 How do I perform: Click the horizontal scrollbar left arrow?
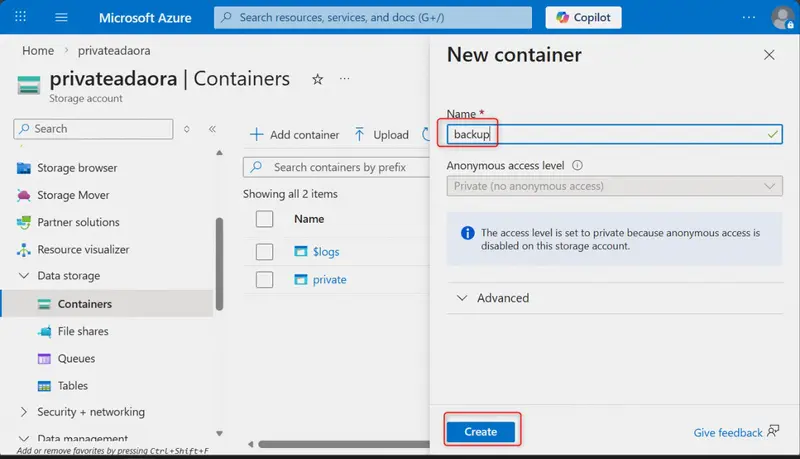[x=251, y=444]
